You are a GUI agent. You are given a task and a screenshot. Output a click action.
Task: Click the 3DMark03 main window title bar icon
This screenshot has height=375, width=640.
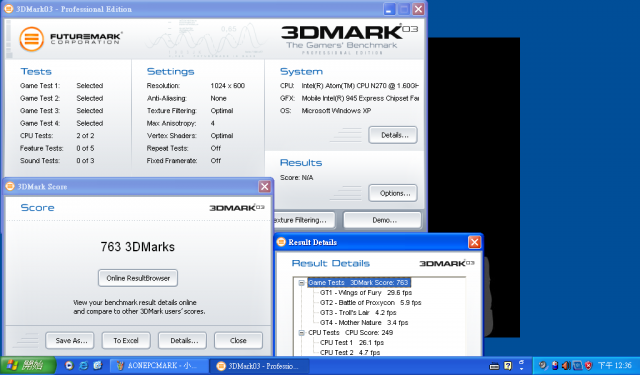click(9, 9)
